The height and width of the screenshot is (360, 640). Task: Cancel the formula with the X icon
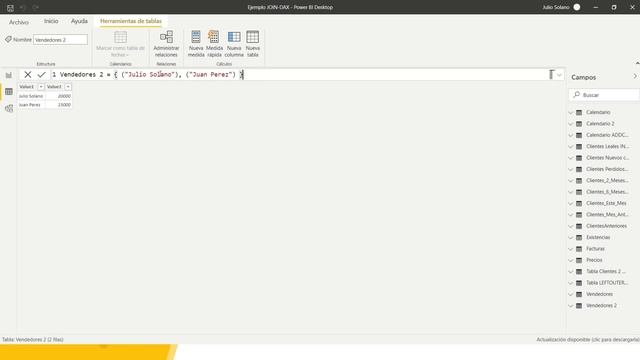(x=28, y=74)
